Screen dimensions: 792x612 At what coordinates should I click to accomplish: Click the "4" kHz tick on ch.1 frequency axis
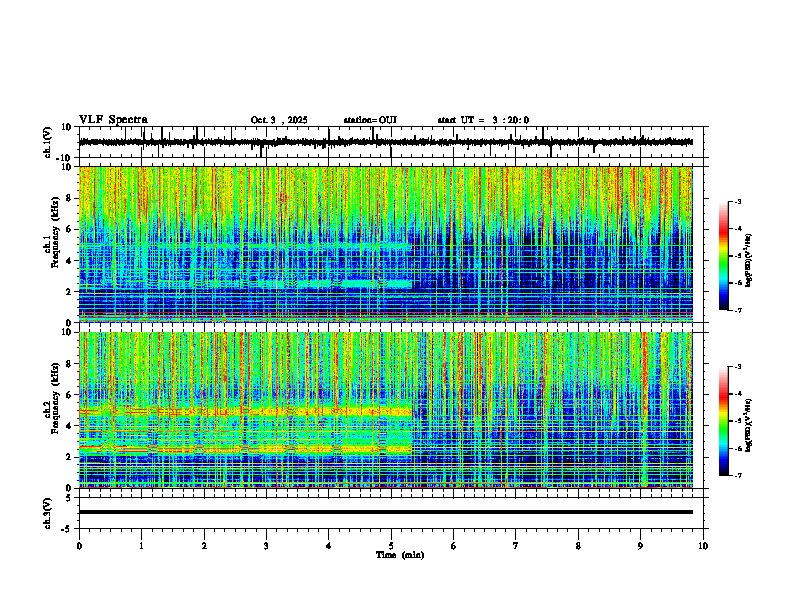tap(69, 261)
